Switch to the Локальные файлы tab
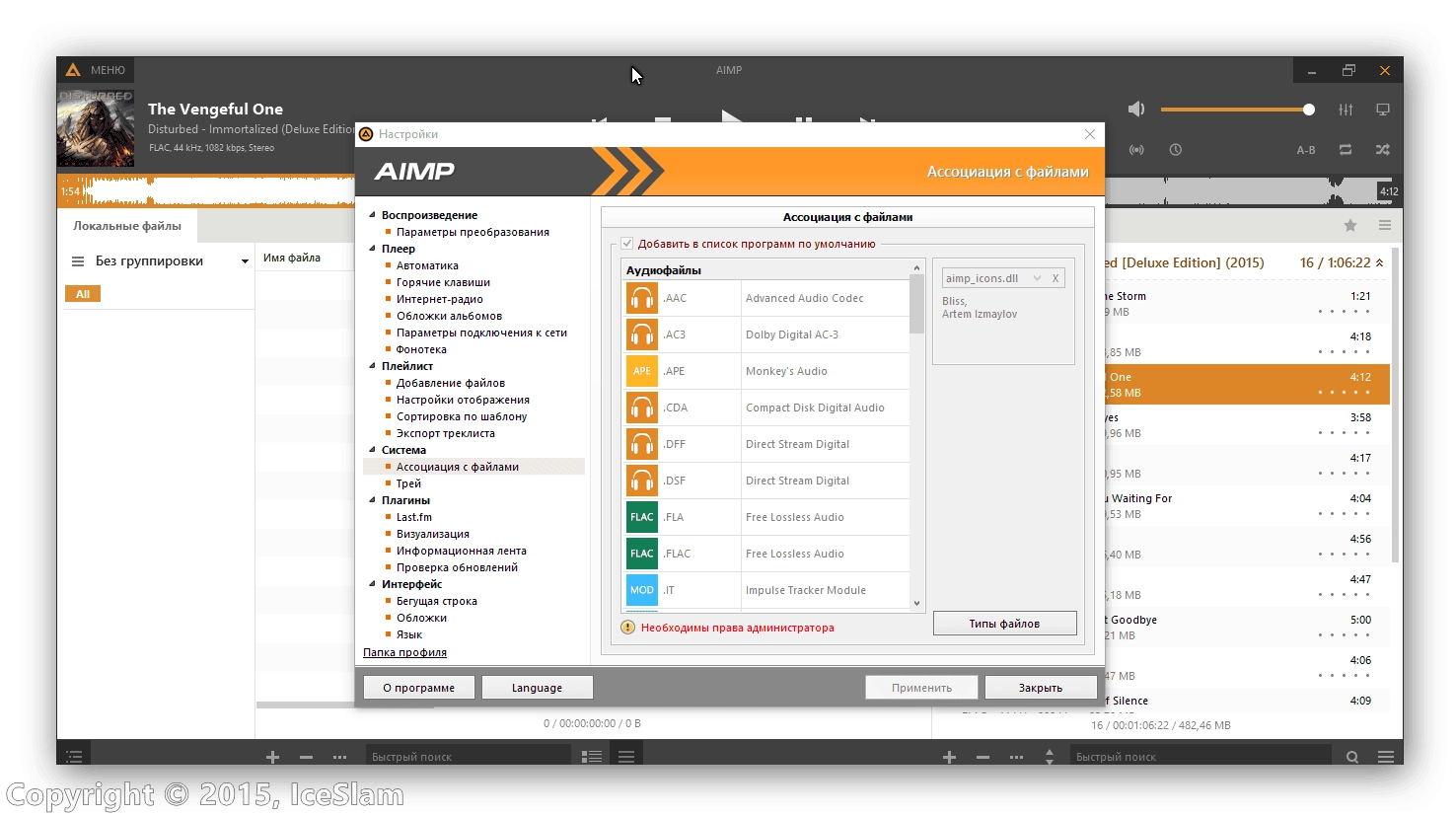The height and width of the screenshot is (816, 1456). pyautogui.click(x=127, y=226)
